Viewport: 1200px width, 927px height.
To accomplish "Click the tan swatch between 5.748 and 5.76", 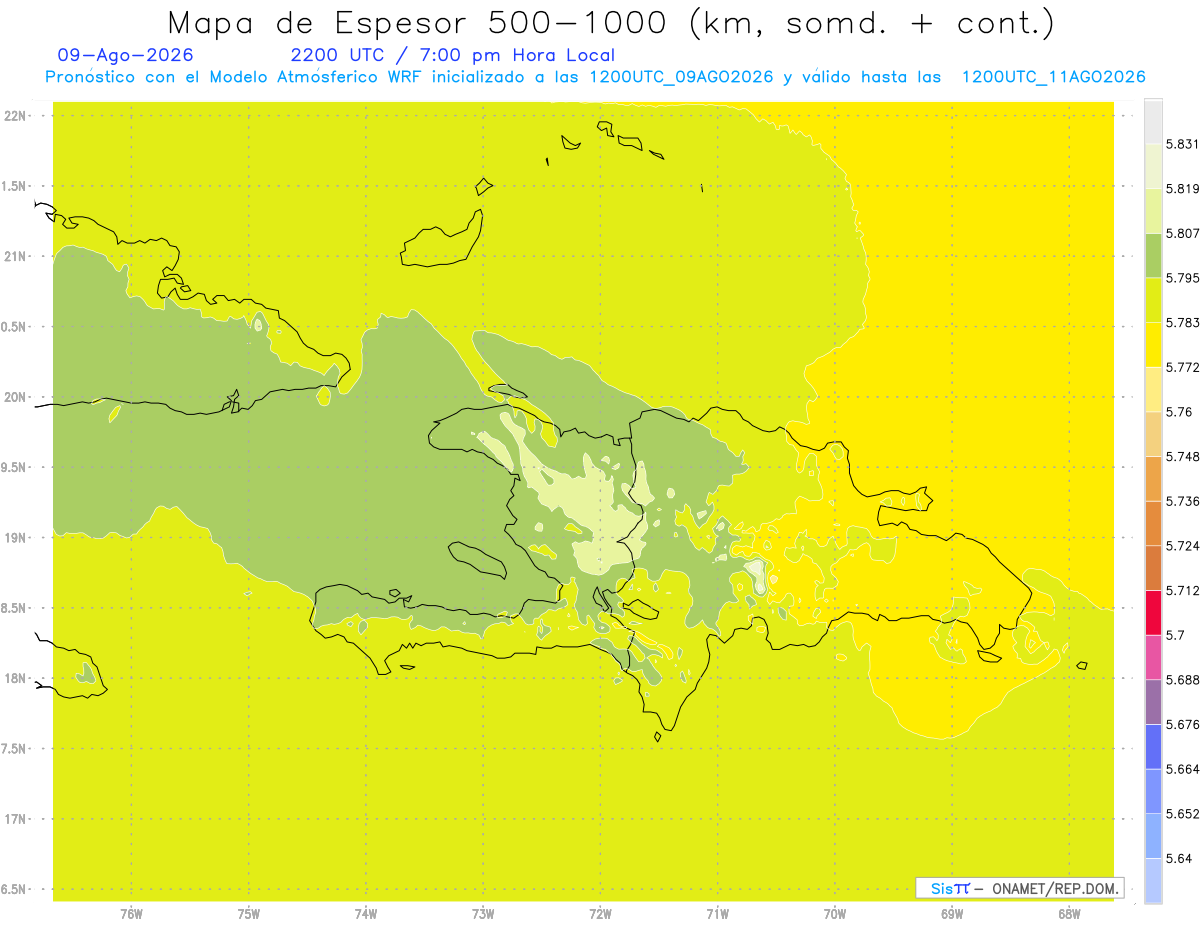I will [1153, 434].
